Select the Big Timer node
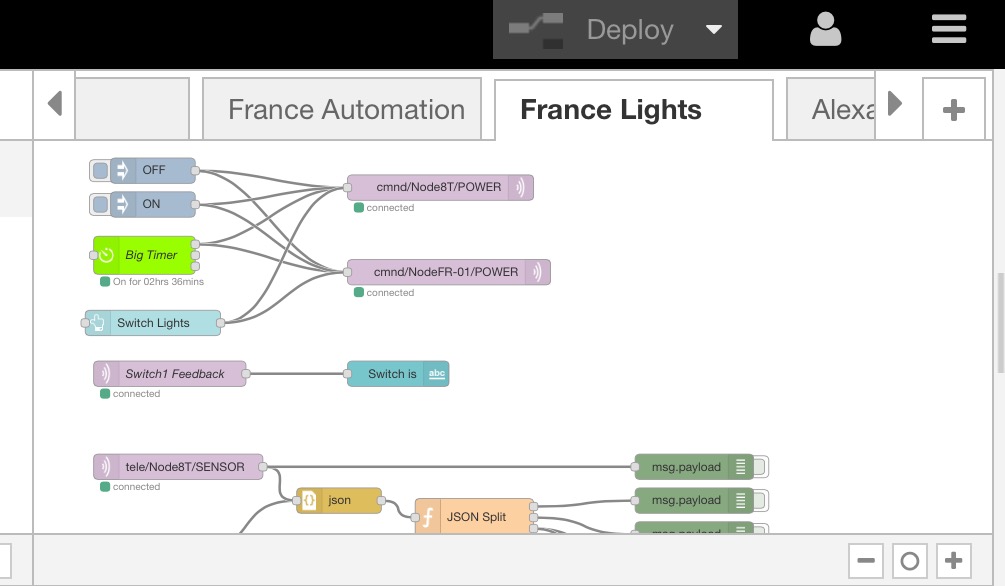This screenshot has height=586, width=1005. (x=144, y=255)
